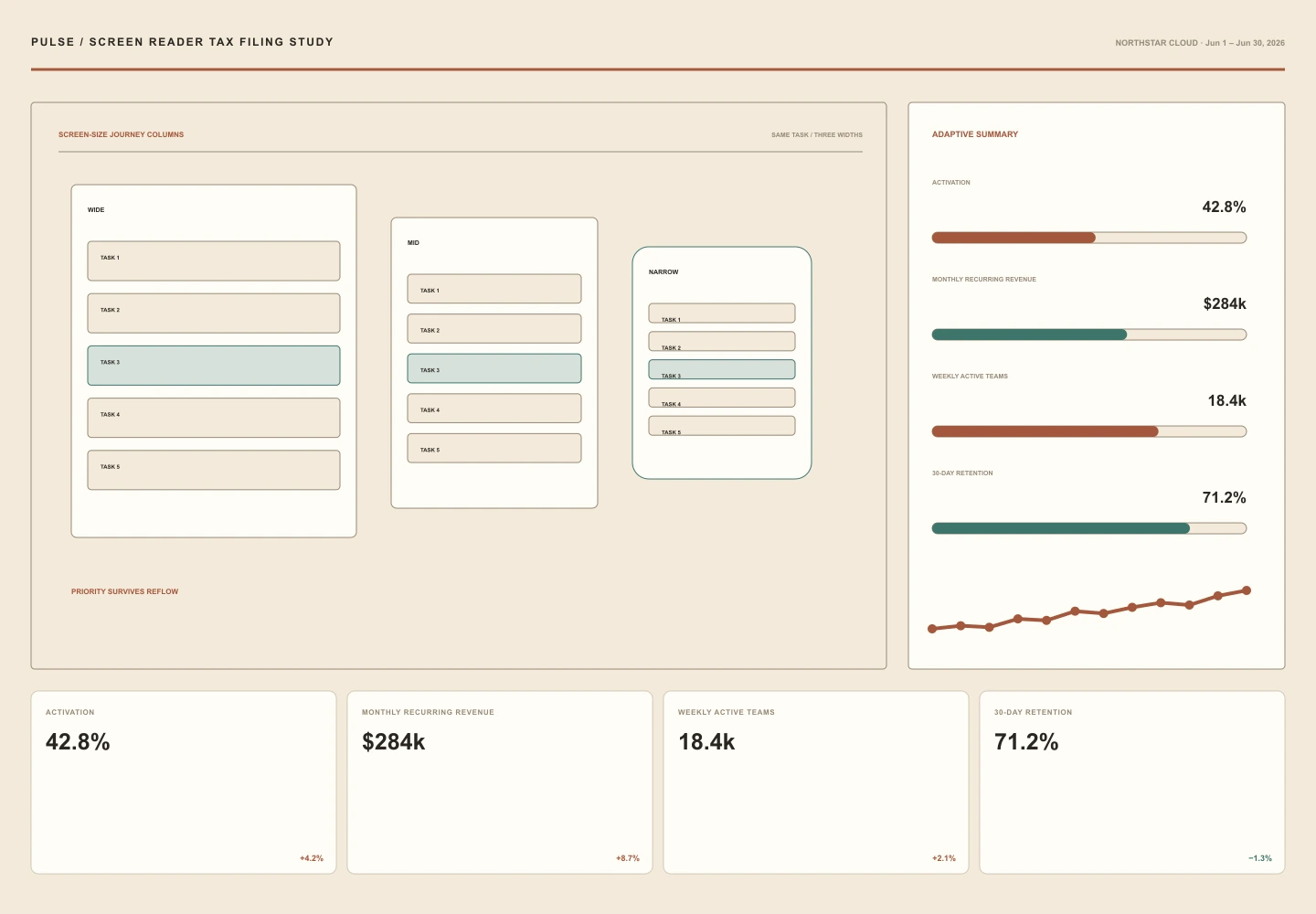Pick Task 2 in the Narrow column
The image size is (1316, 914).
[722, 342]
